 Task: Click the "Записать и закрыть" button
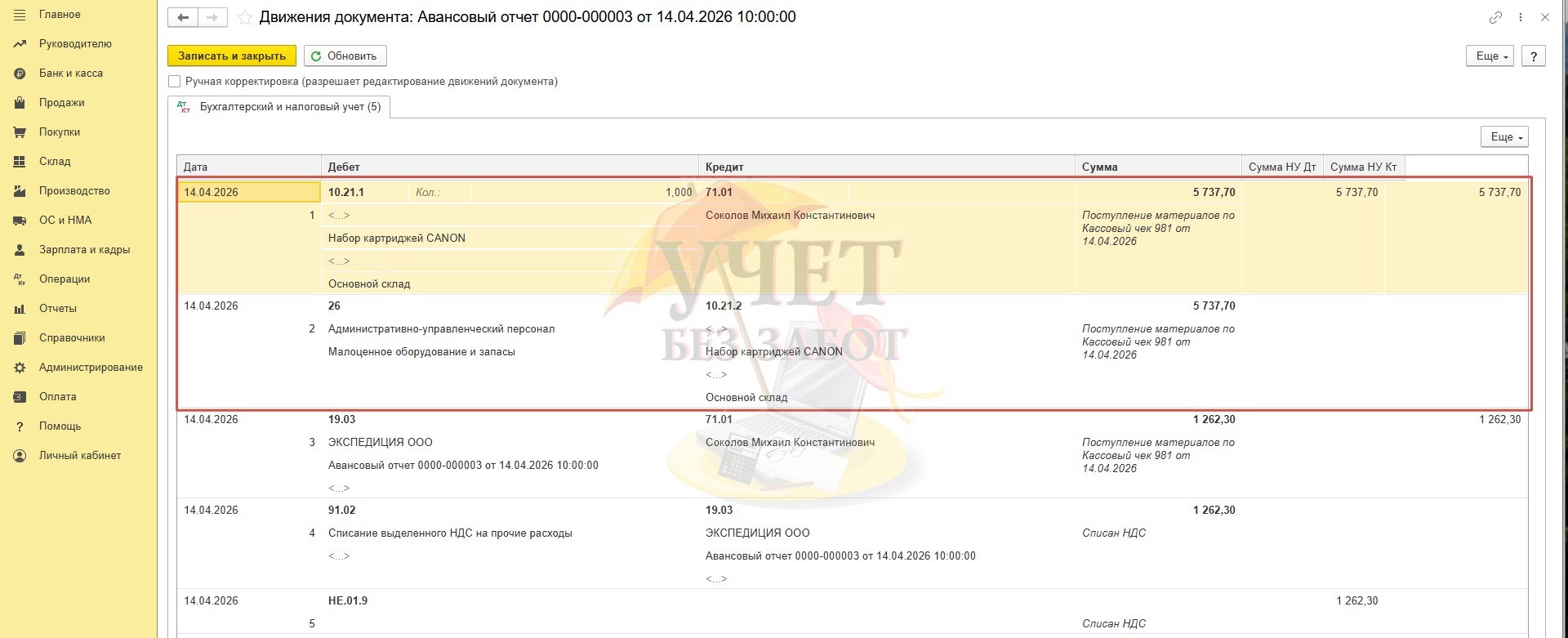coord(232,56)
